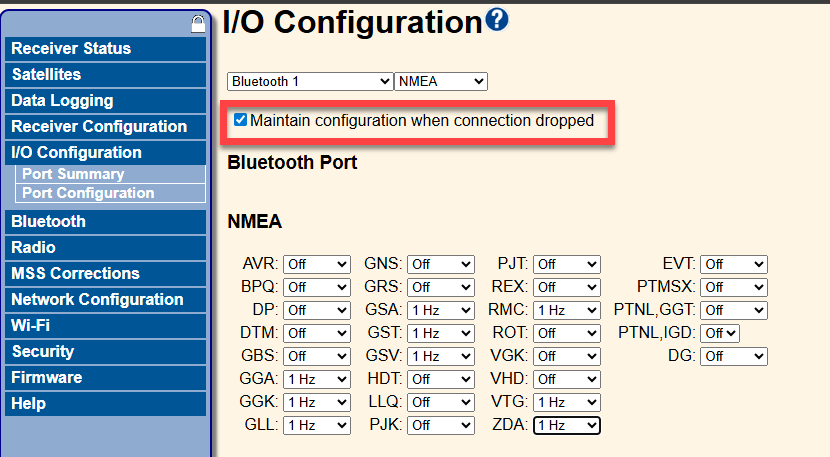Open the Firmware page
The height and width of the screenshot is (457, 830).
[x=46, y=377]
